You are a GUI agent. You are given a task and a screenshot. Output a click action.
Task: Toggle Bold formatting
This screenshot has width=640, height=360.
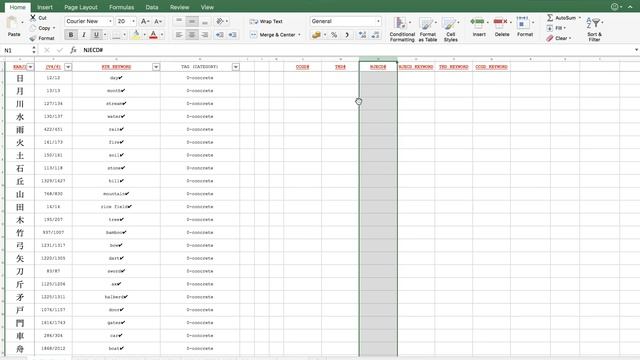tap(71, 35)
